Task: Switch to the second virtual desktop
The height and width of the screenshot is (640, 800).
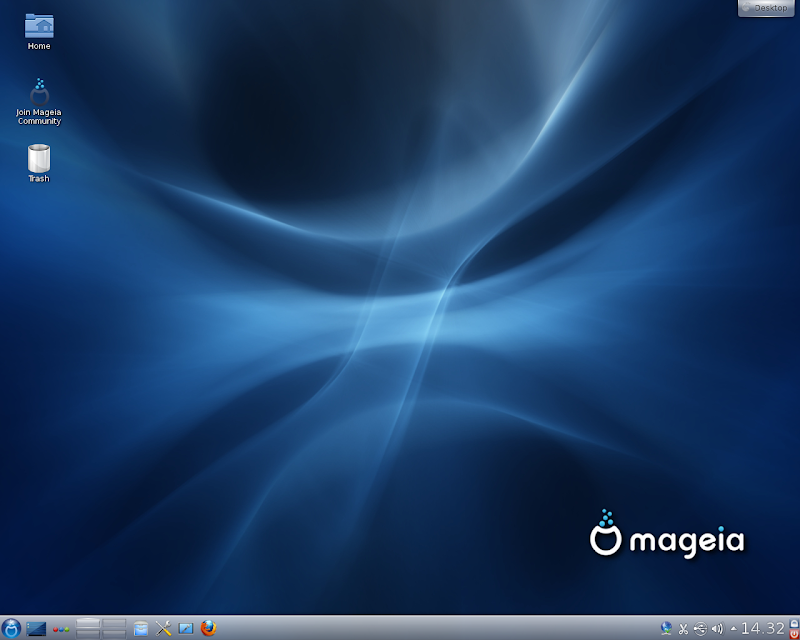Action: [114, 623]
